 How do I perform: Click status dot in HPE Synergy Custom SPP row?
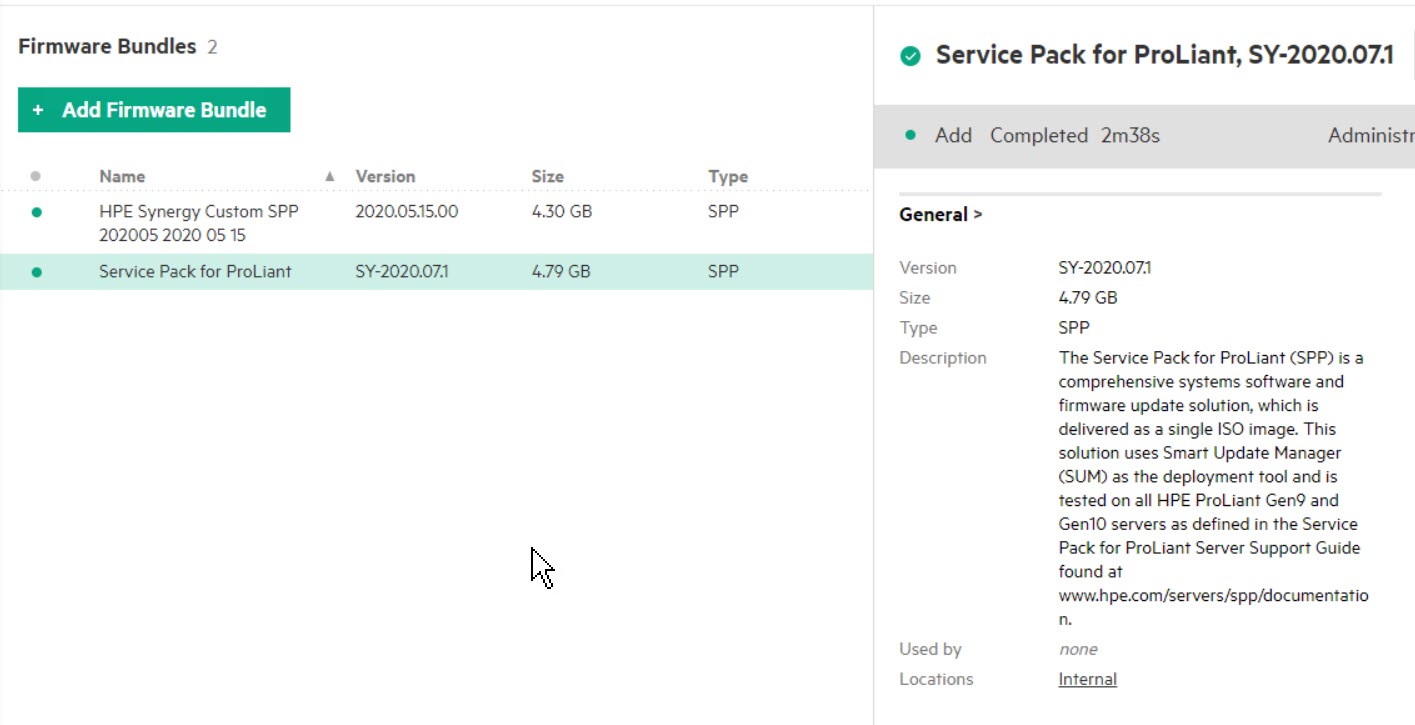[x=37, y=212]
